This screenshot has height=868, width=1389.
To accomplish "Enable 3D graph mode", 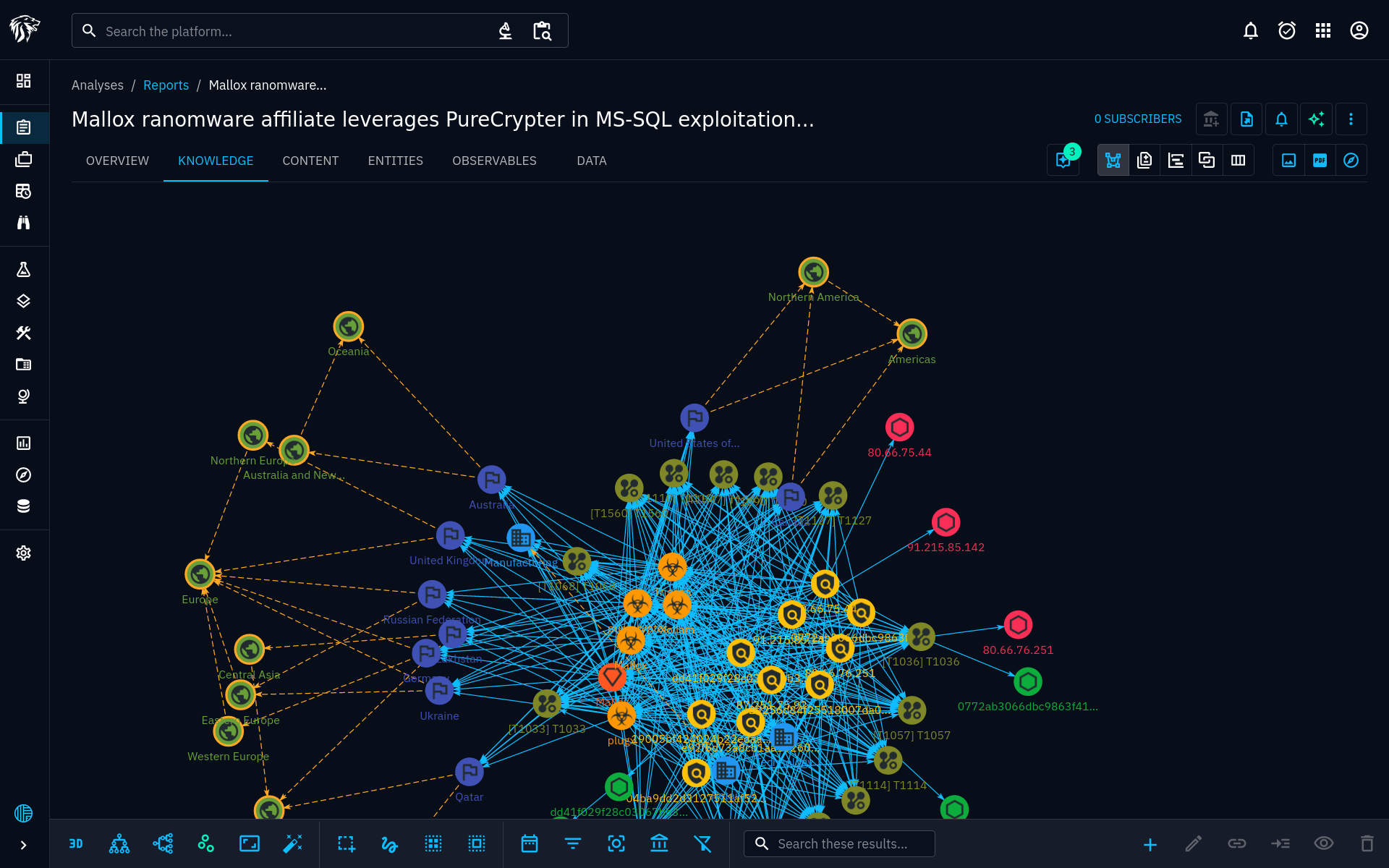I will click(76, 843).
